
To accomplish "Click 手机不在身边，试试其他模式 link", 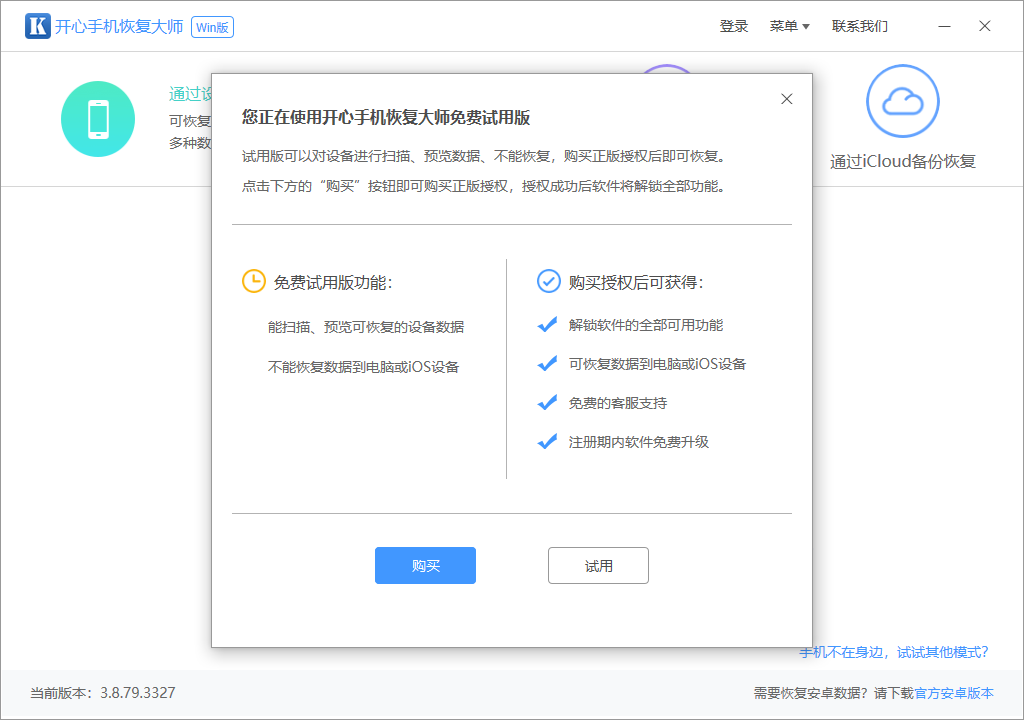I will [893, 651].
